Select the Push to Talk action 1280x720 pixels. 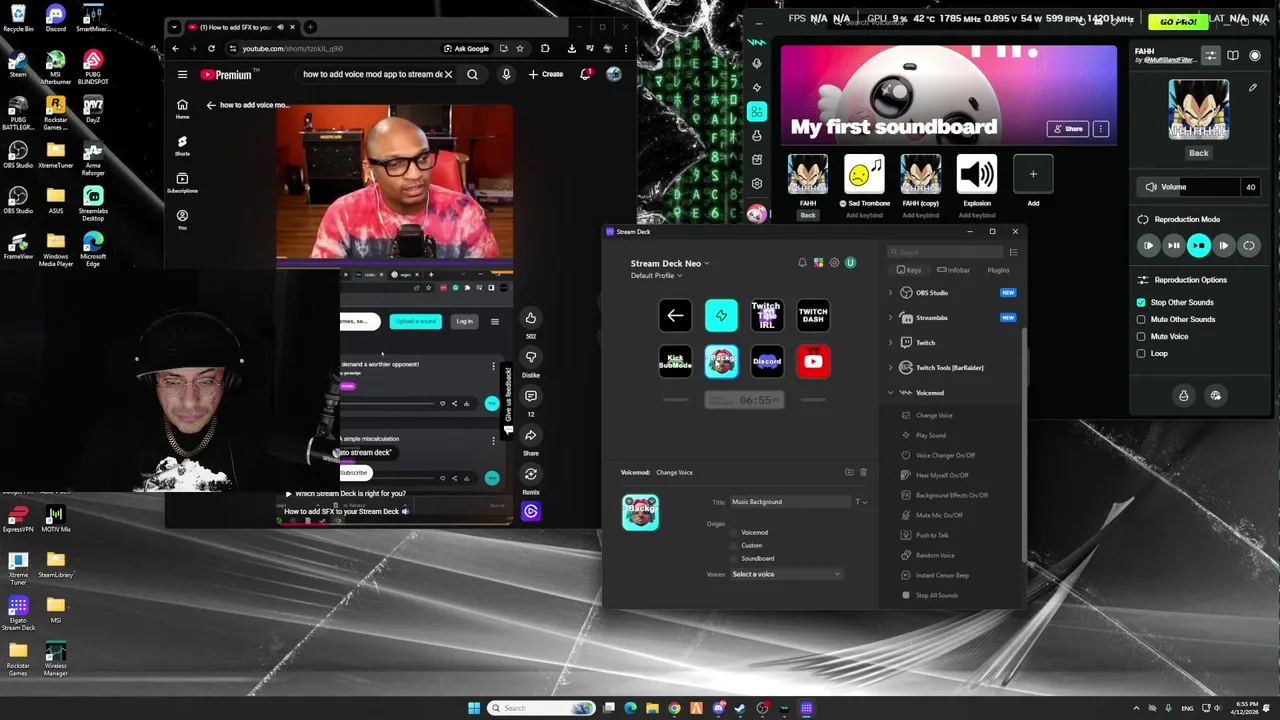pos(932,535)
